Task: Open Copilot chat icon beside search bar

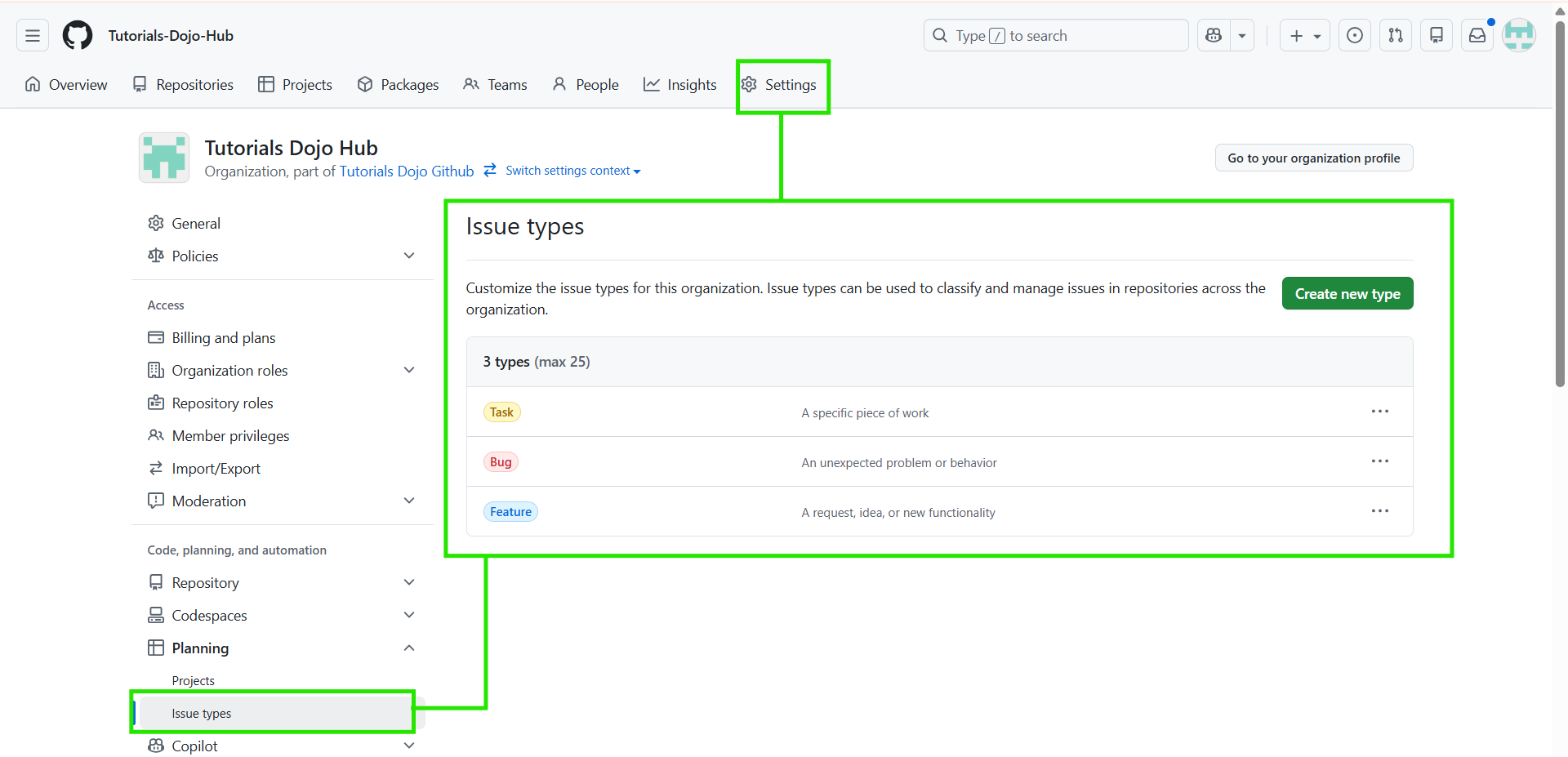Action: [1214, 35]
